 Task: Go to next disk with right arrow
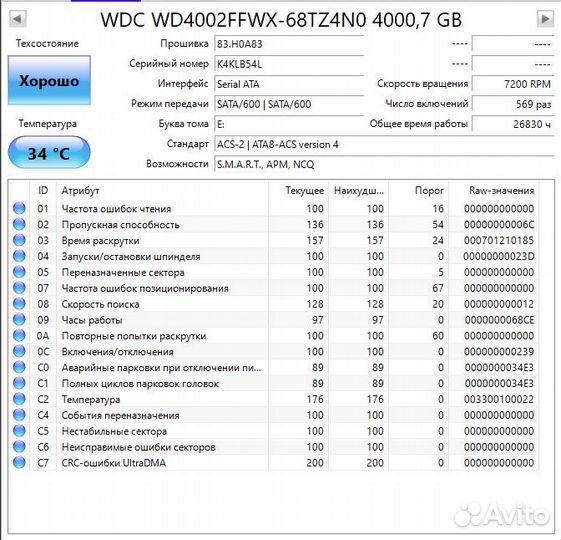click(545, 19)
